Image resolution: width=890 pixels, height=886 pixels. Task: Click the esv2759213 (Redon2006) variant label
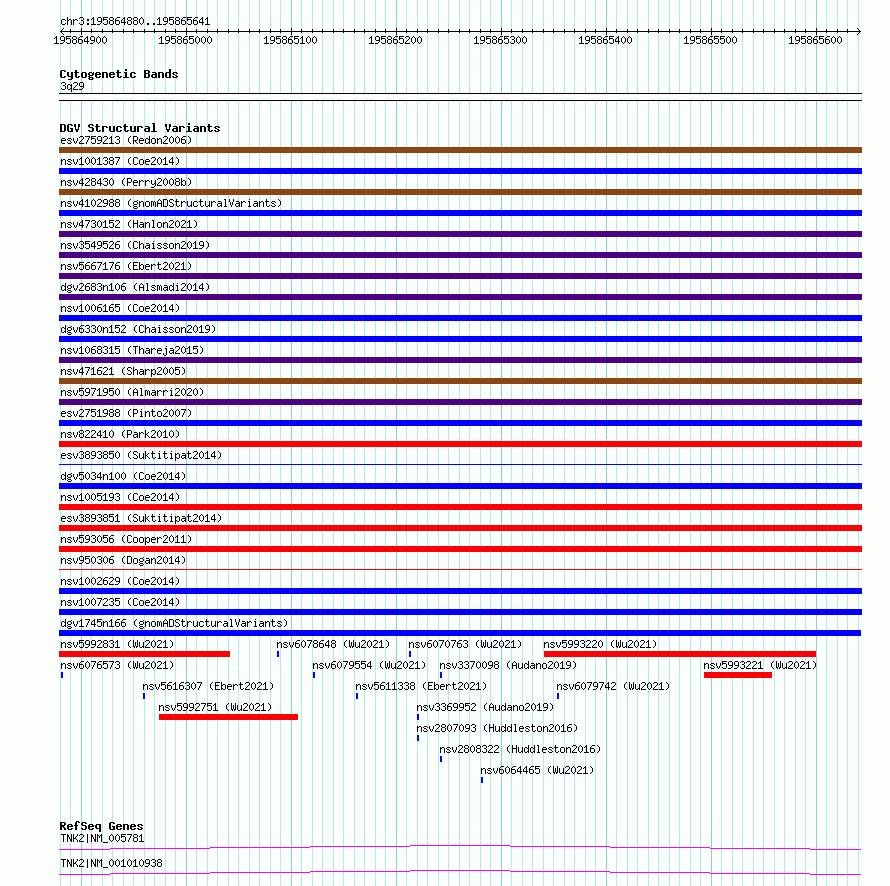126,140
